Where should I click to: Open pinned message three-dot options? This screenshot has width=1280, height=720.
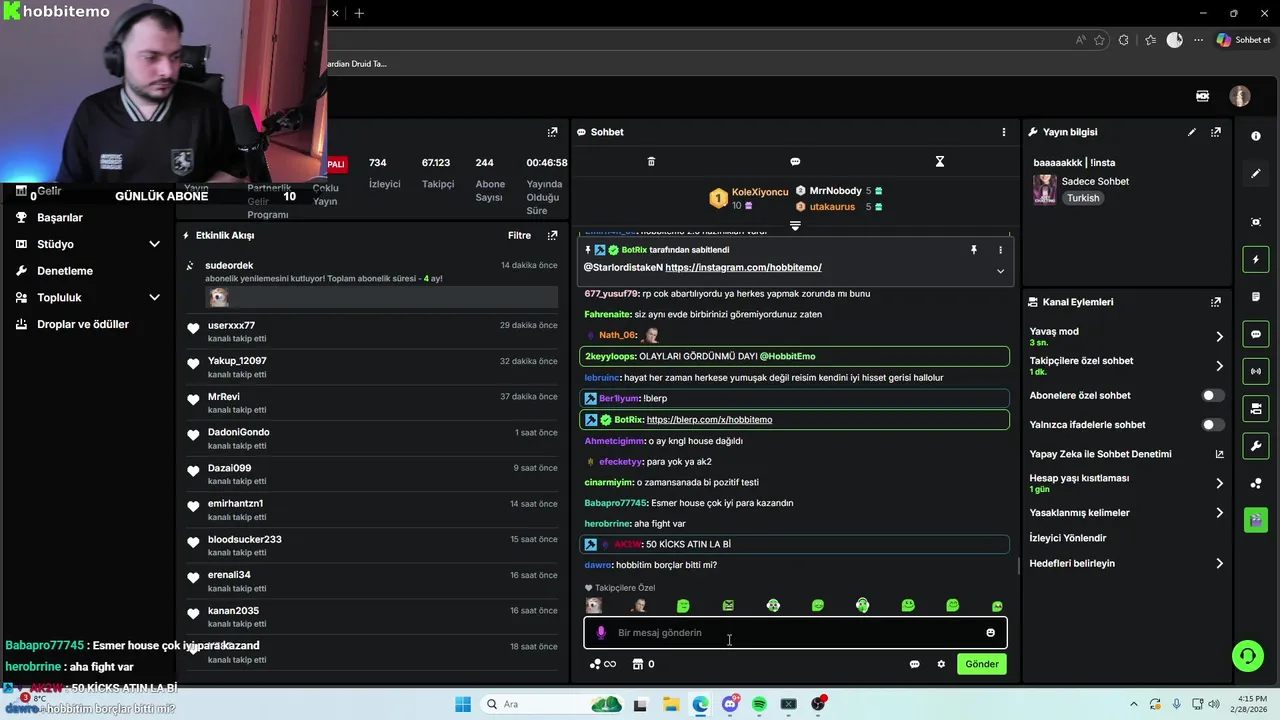[x=1000, y=250]
